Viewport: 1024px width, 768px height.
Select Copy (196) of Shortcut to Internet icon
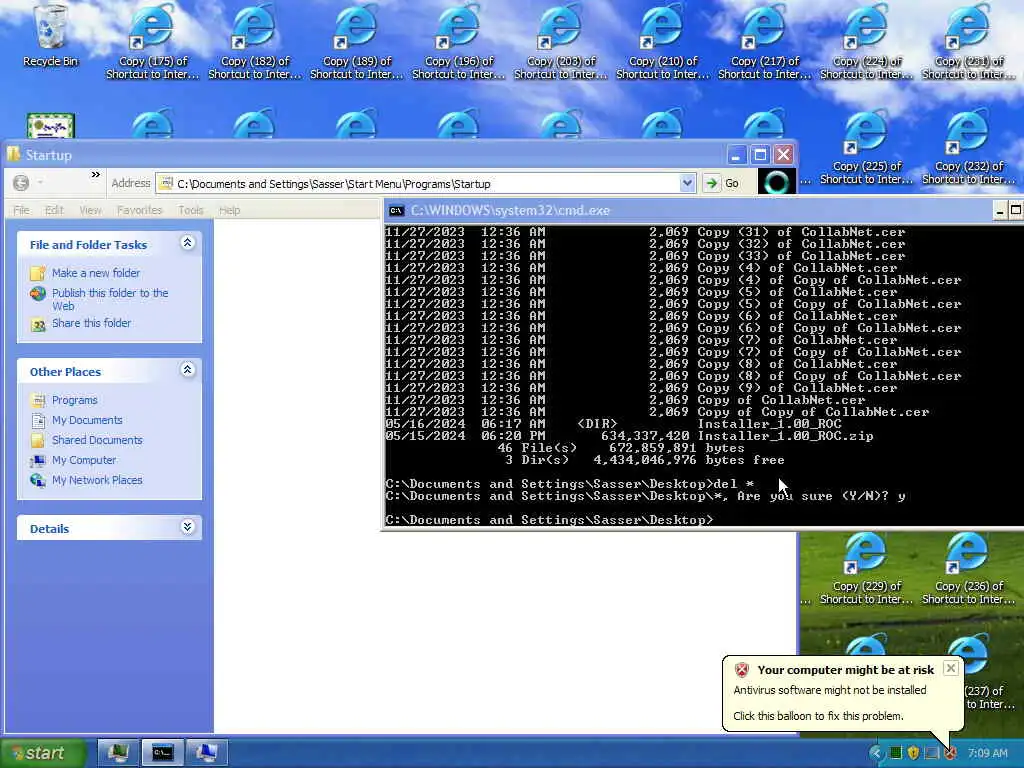click(x=458, y=42)
